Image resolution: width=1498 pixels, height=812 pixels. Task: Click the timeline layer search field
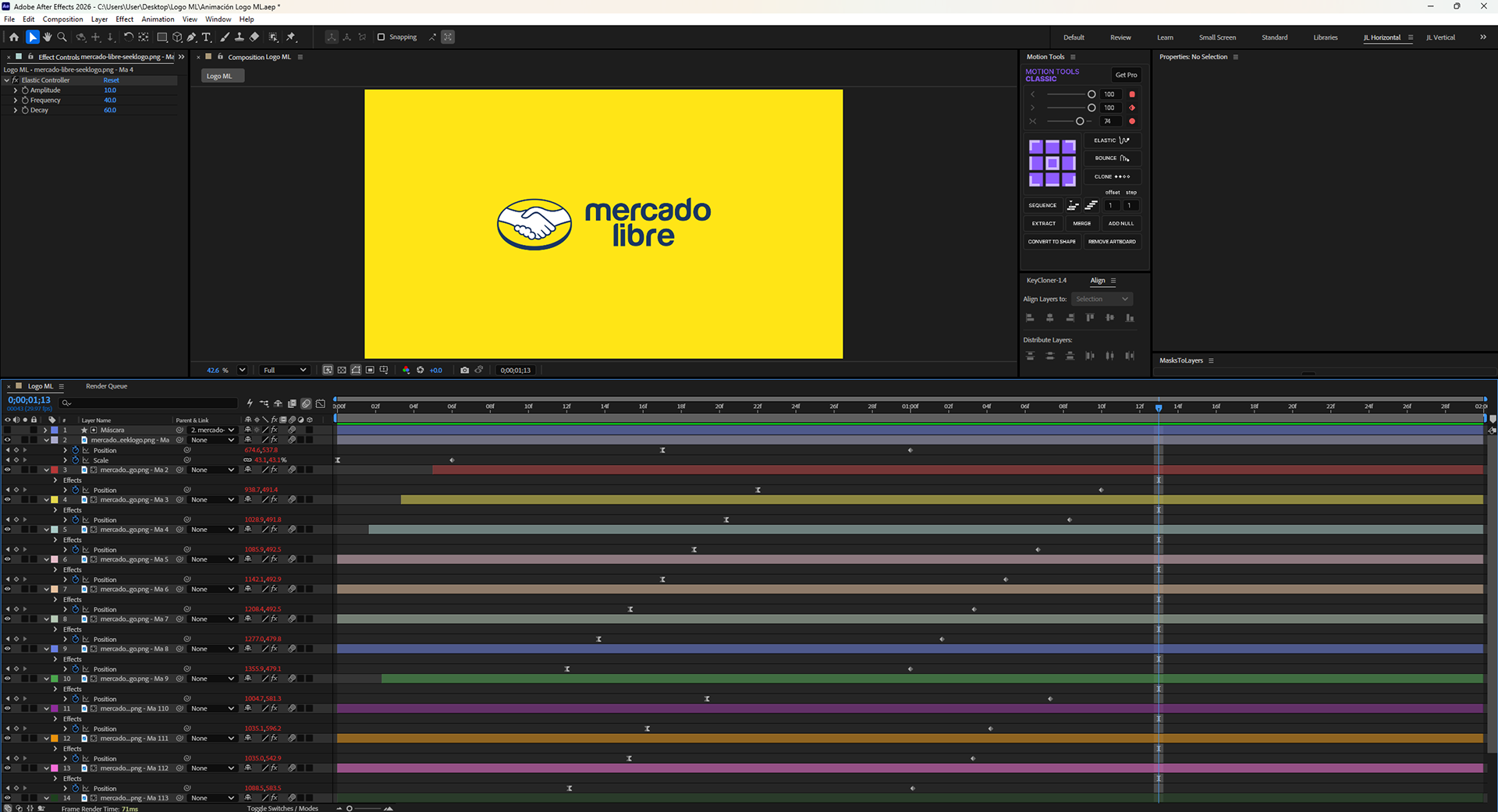[x=150, y=403]
